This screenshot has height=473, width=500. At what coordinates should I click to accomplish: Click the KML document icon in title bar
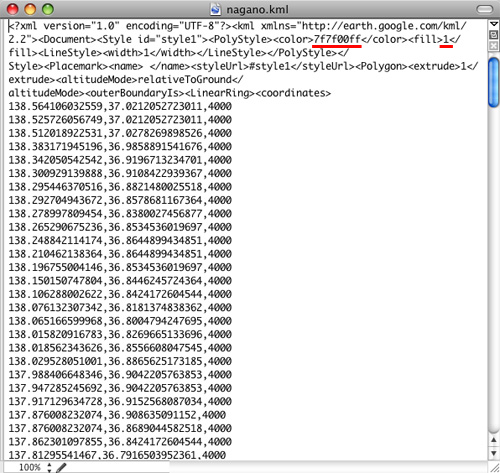(216, 9)
